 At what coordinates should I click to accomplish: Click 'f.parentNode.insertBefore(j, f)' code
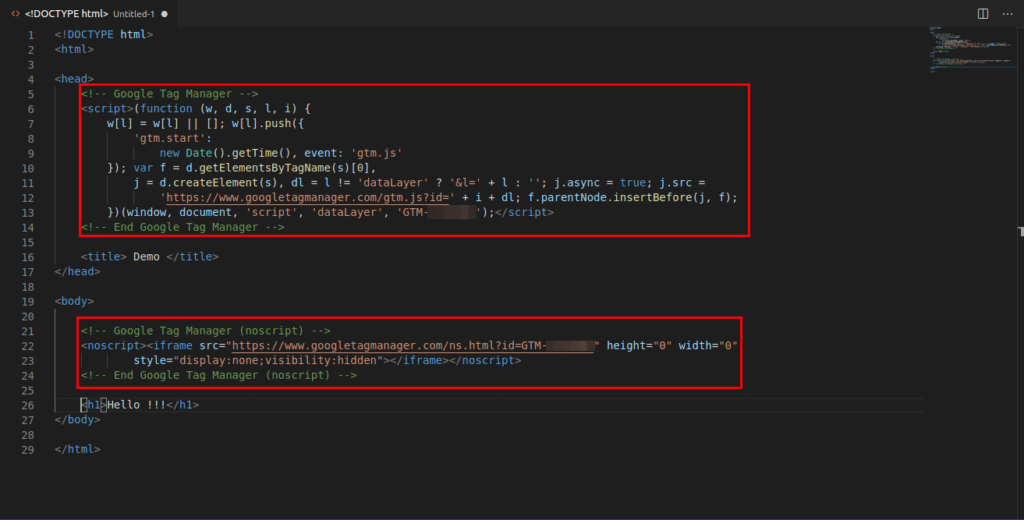pyautogui.click(x=630, y=197)
